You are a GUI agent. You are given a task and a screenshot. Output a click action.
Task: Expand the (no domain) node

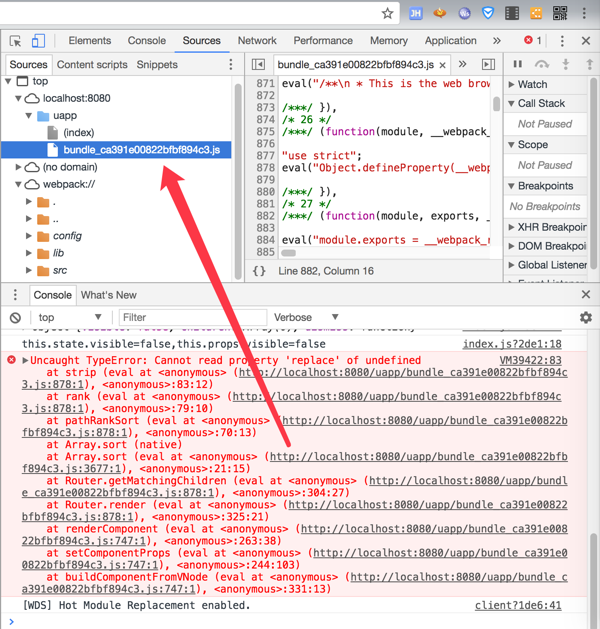tap(18, 167)
